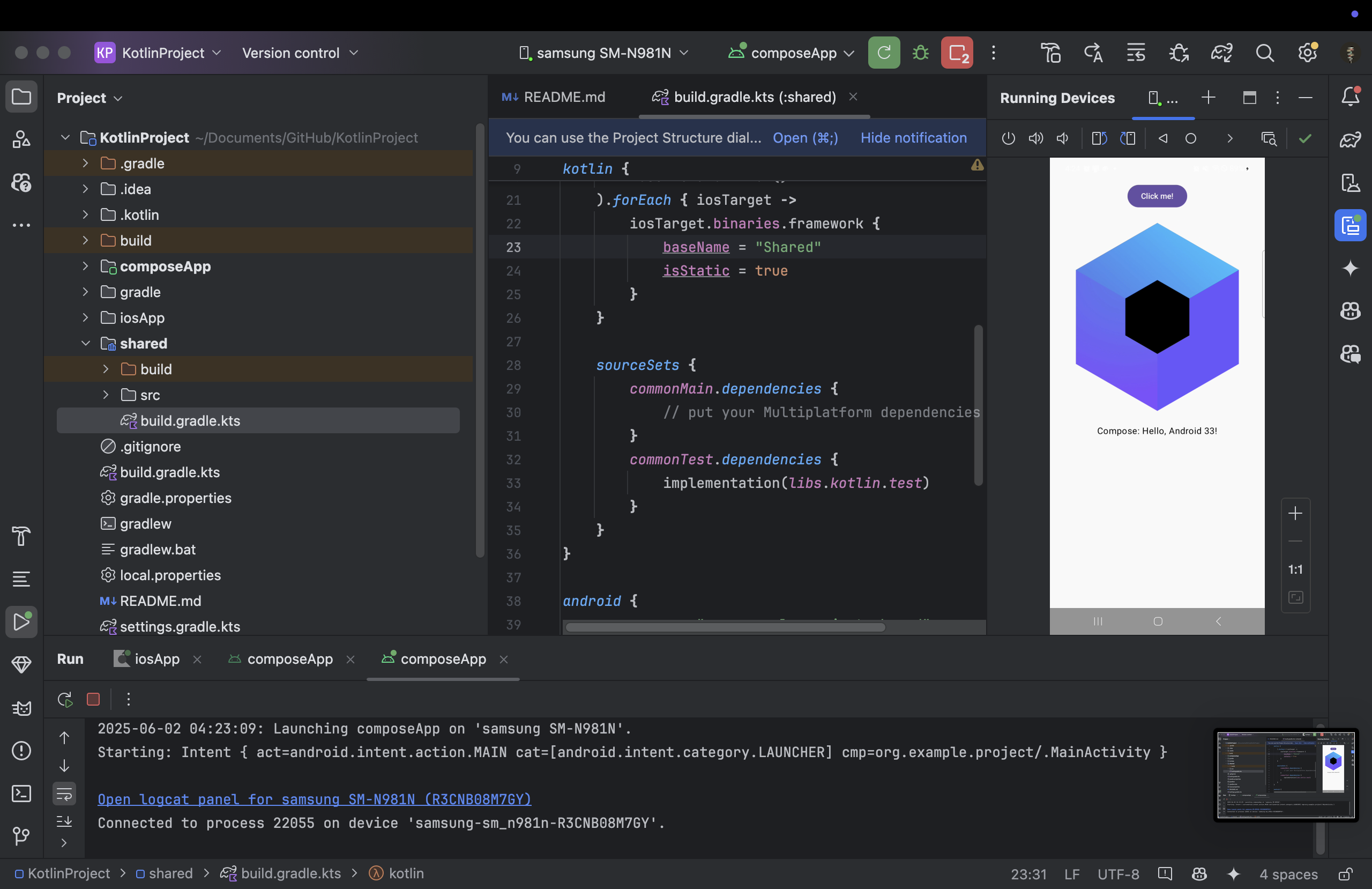Open the samsung SM-N981N device dropdown
Image resolution: width=1372 pixels, height=889 pixels.
(603, 53)
